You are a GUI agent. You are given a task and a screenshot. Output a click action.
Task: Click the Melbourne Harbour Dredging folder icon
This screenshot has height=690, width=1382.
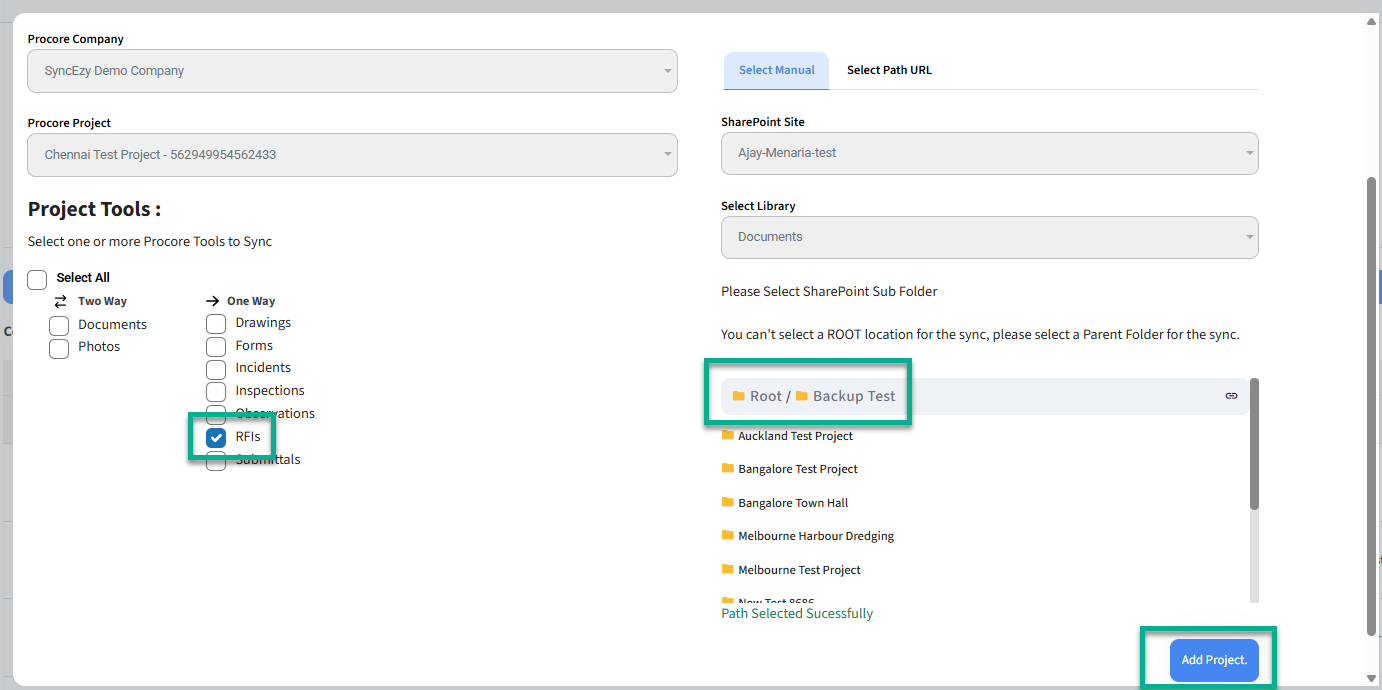pyautogui.click(x=728, y=535)
